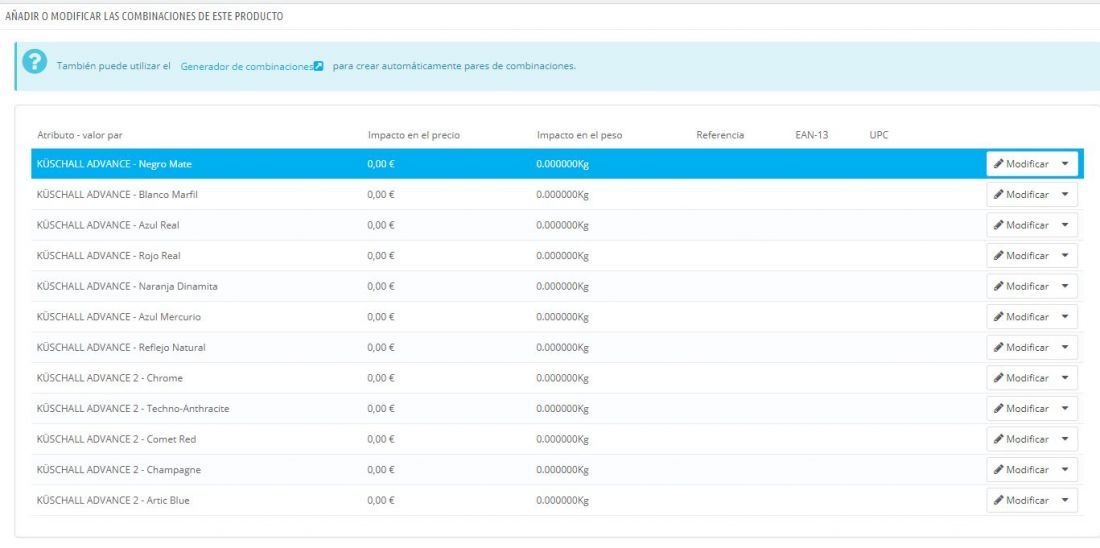Click Modificar for Naranja Dinamita

click(x=1021, y=286)
